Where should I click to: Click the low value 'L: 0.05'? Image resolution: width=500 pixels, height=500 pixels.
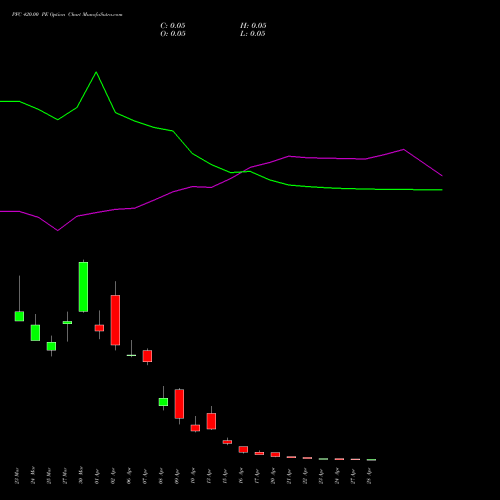coord(253,34)
